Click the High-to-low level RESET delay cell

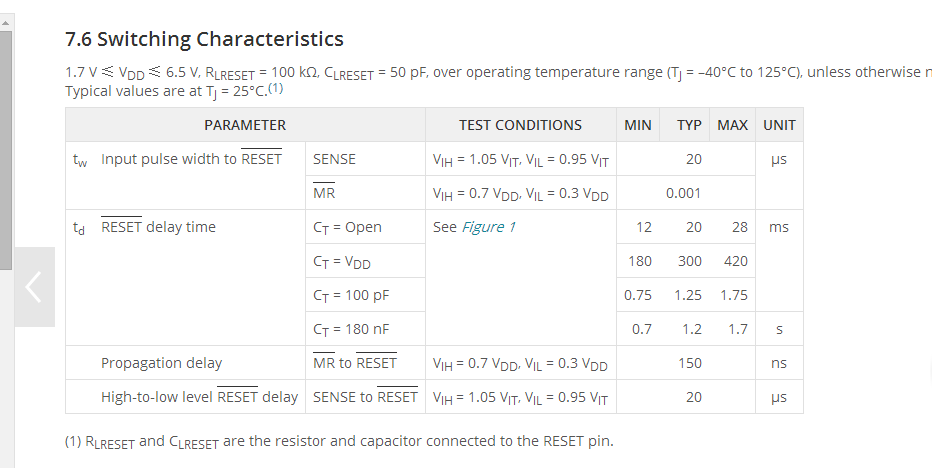(199, 397)
